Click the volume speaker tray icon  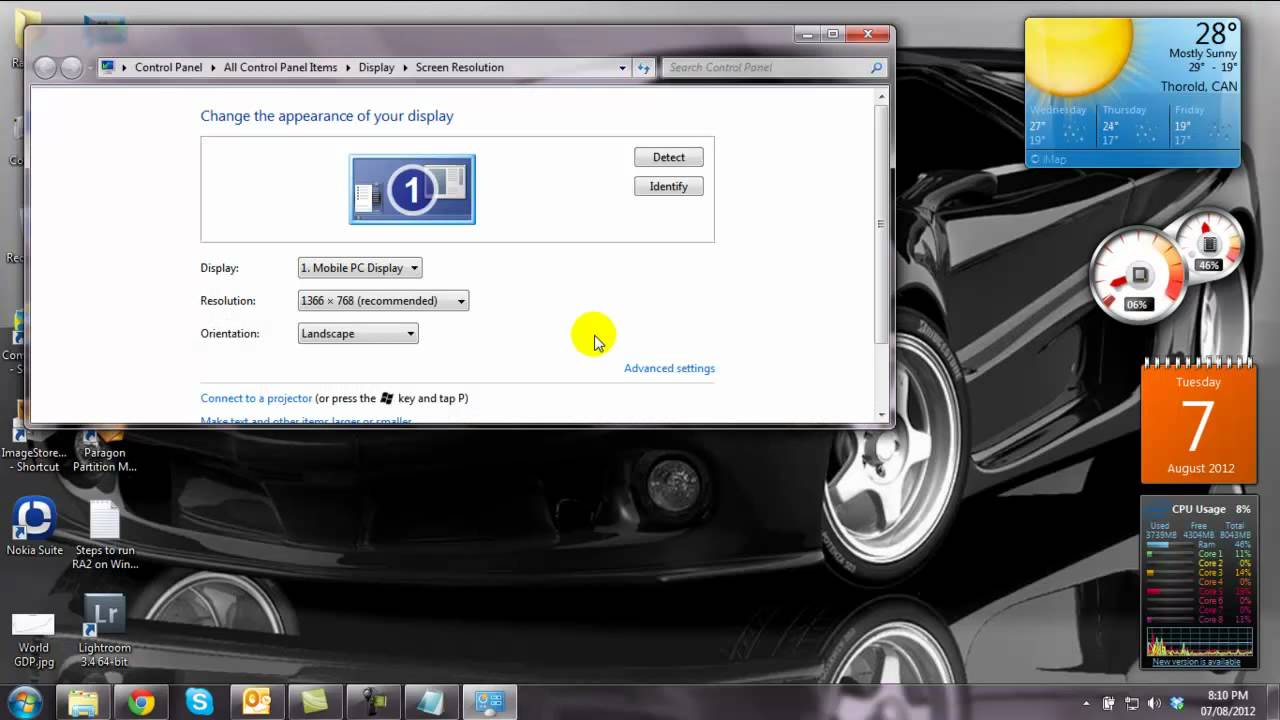1155,703
